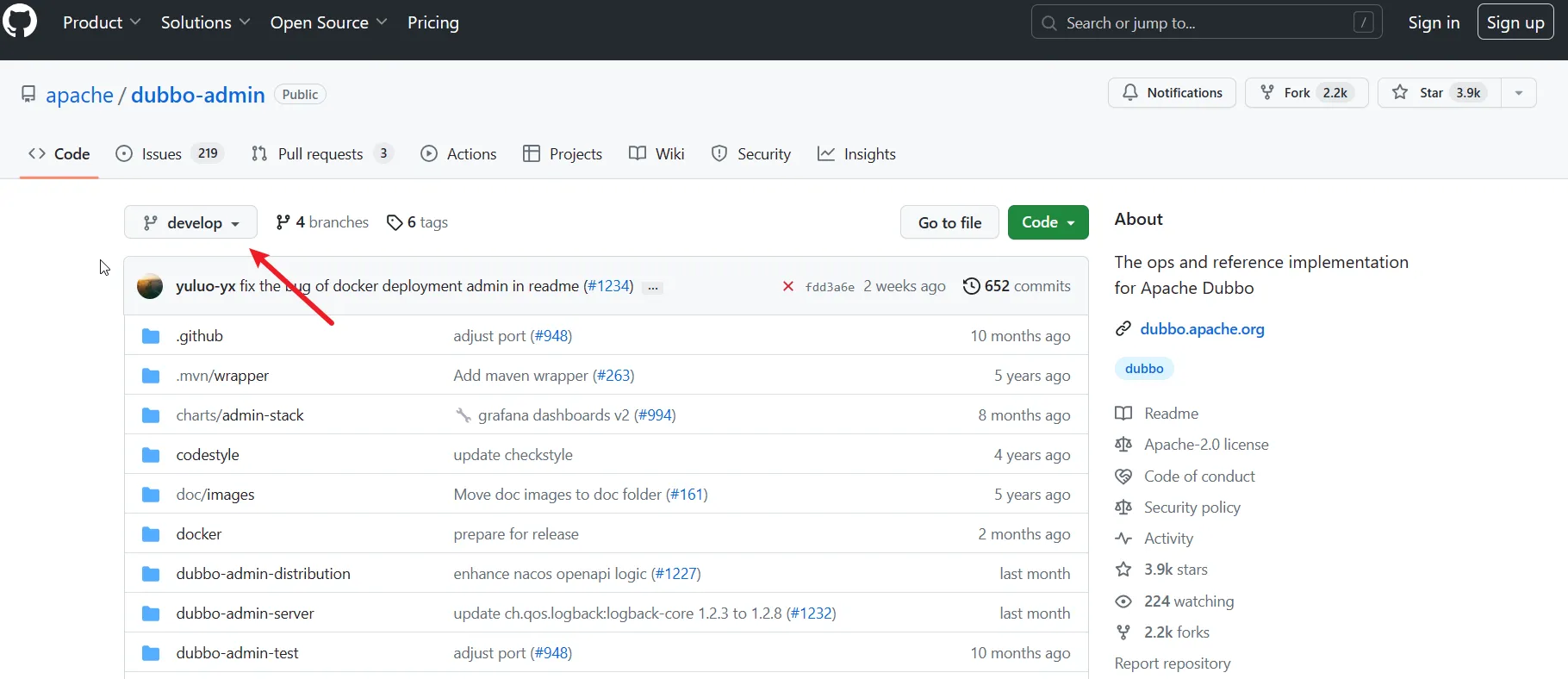This screenshot has width=1568, height=679.
Task: Click the folder icon beside docker
Action: tap(151, 534)
